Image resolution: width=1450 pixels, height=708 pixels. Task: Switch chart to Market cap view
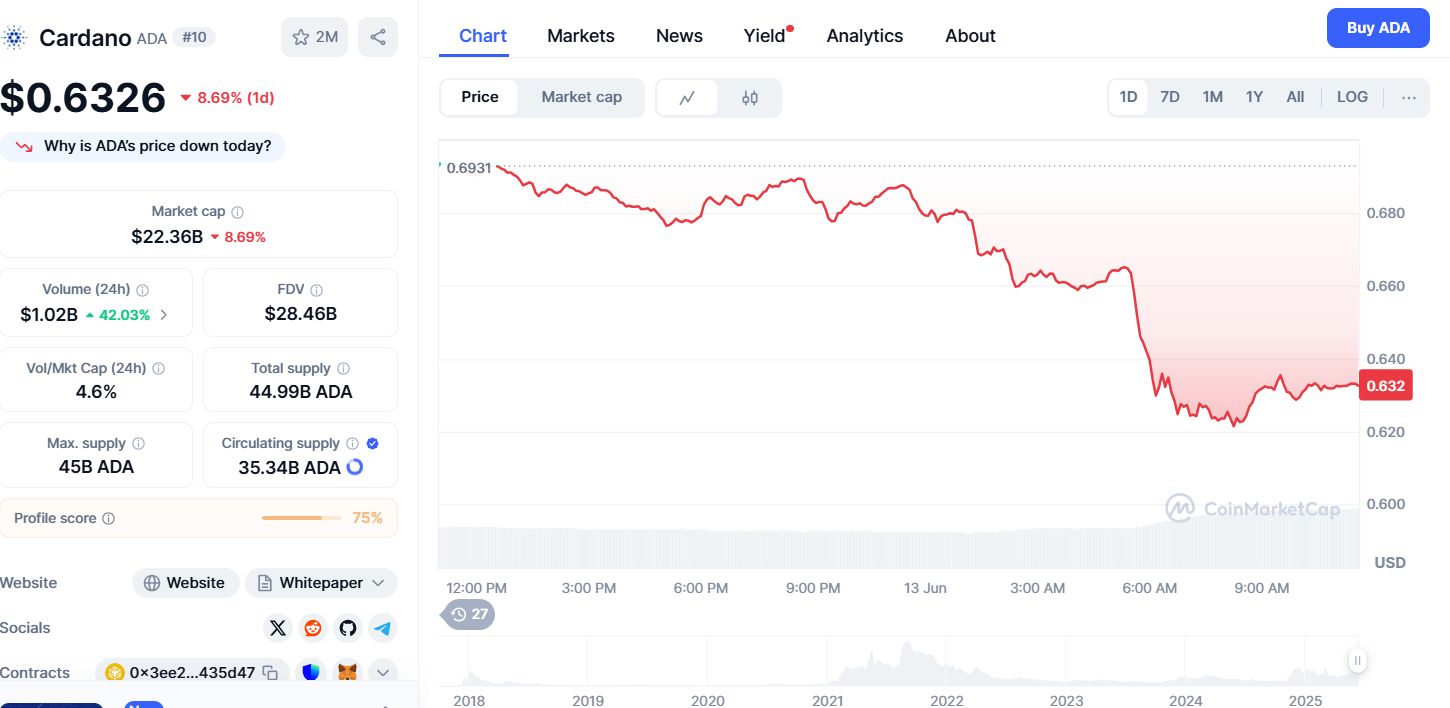click(x=581, y=97)
